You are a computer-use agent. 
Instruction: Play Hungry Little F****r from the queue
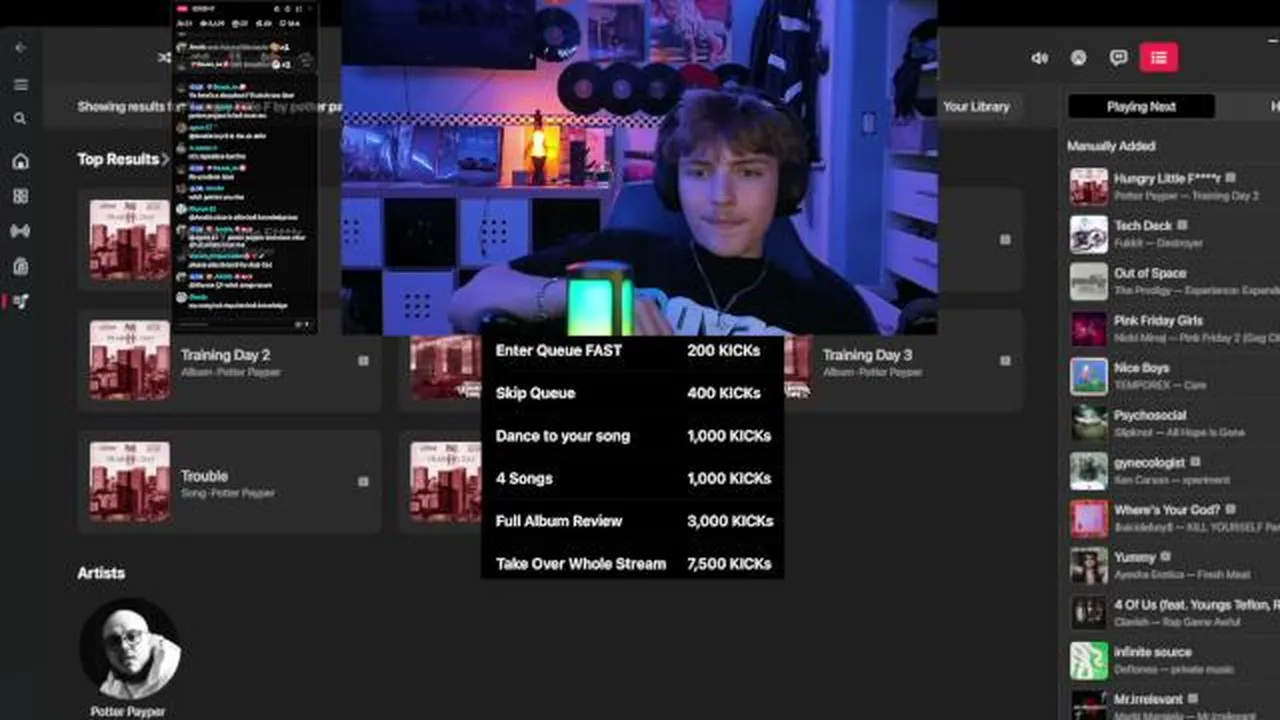(1173, 186)
